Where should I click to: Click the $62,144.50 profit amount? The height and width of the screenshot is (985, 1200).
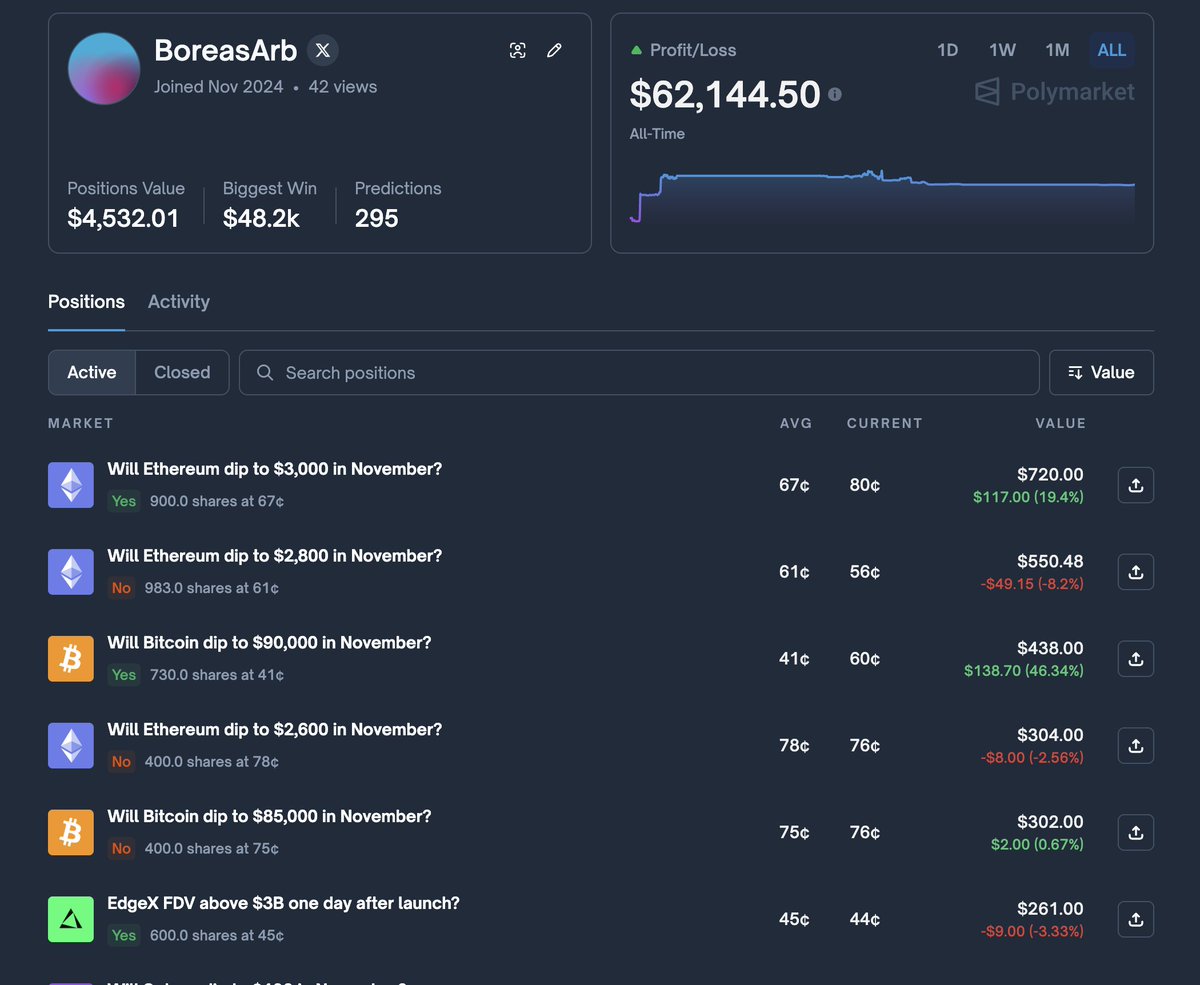tap(725, 94)
